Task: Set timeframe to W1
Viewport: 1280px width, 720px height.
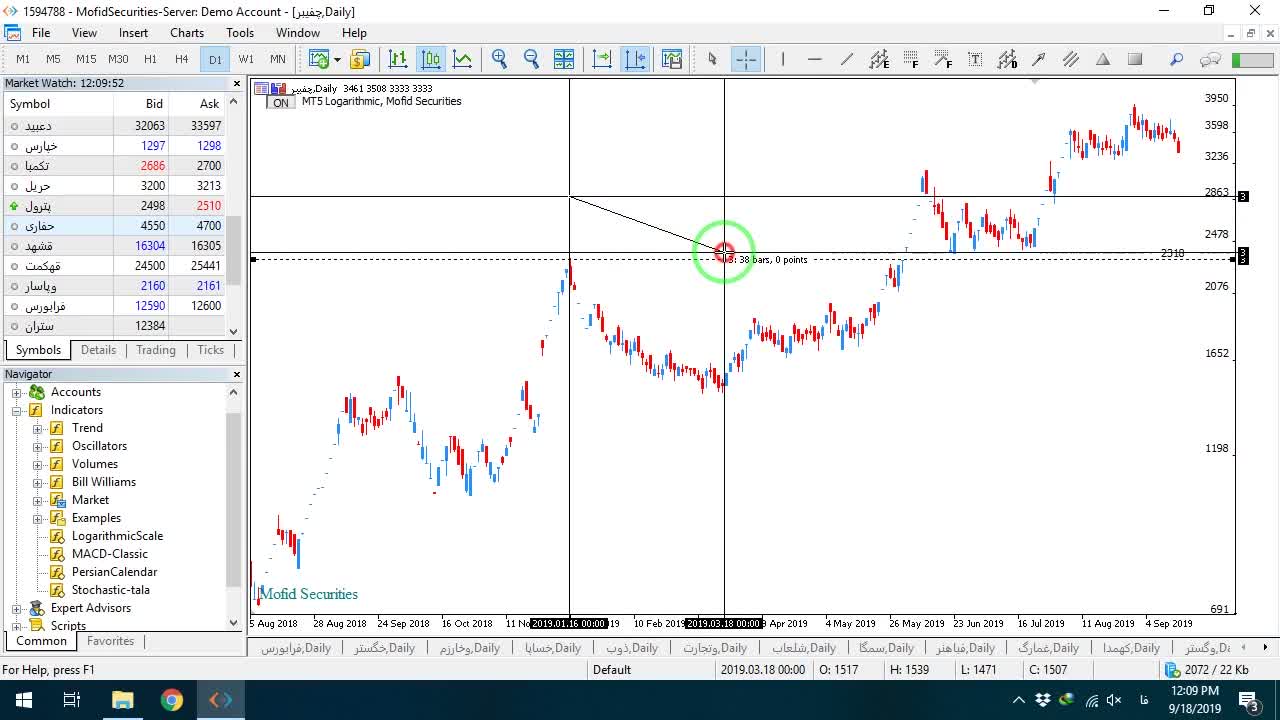Action: pos(246,59)
